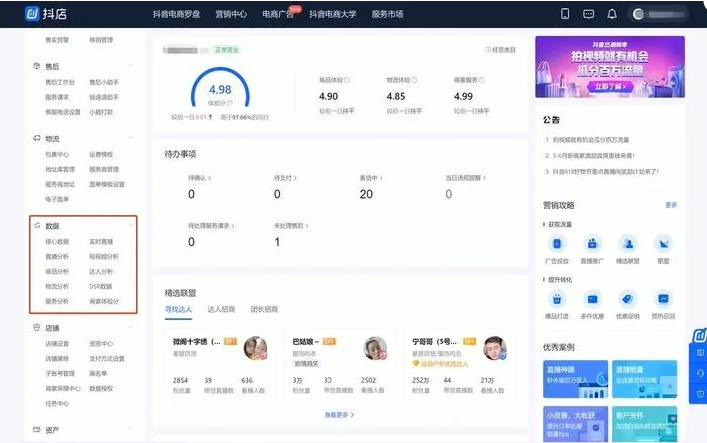
Task: Click the 售后 section icon in sidebar
Action: click(x=37, y=66)
